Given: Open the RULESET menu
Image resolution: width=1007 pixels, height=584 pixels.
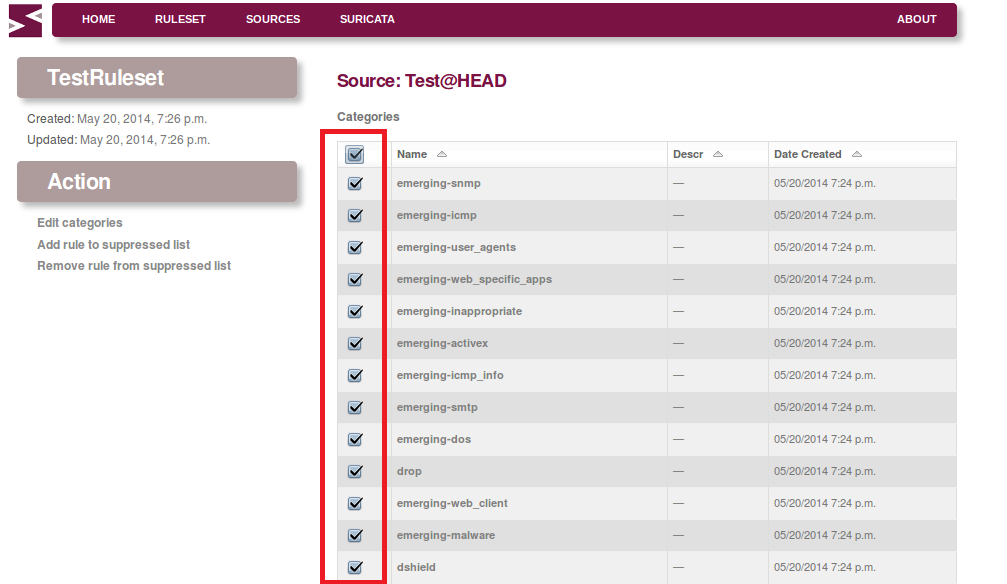Looking at the screenshot, I should (x=180, y=19).
